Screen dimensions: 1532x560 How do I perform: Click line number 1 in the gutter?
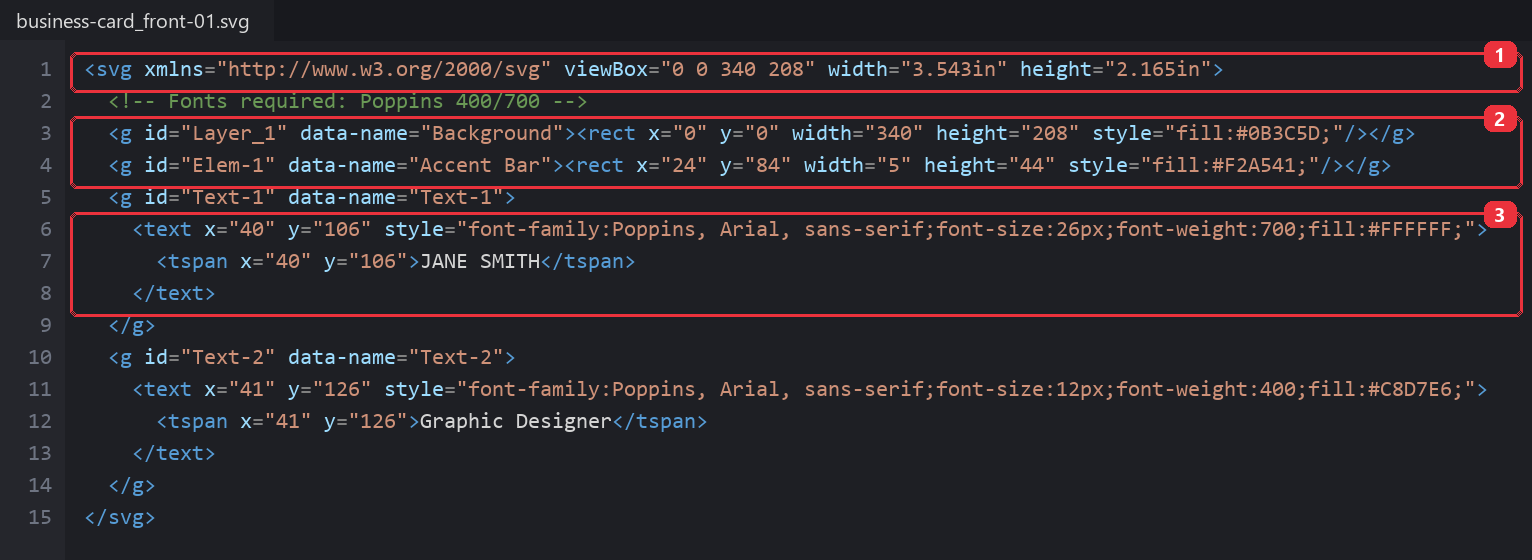[46, 69]
